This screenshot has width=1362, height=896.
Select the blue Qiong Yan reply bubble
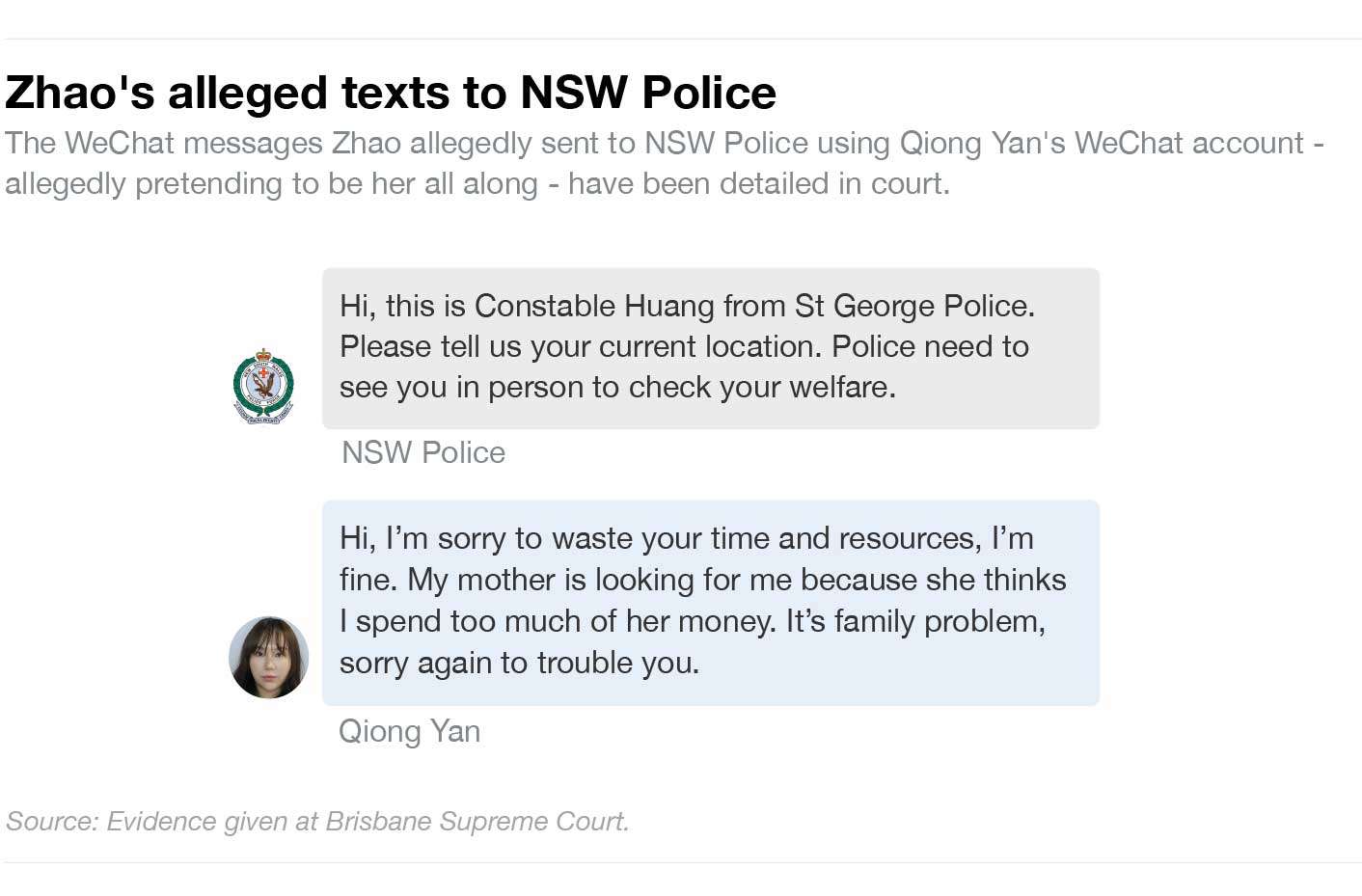(x=711, y=603)
